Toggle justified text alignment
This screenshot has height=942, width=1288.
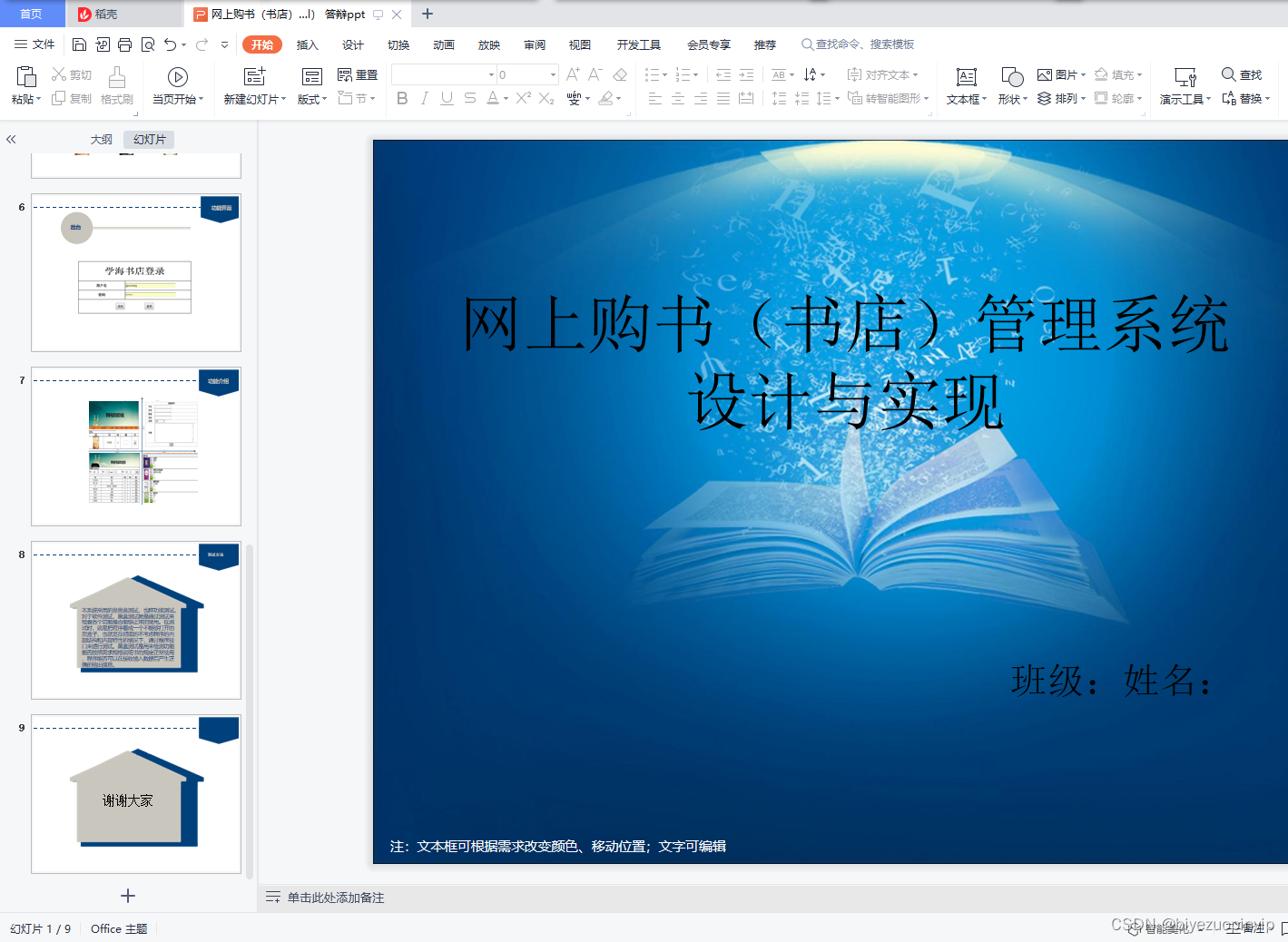[723, 98]
